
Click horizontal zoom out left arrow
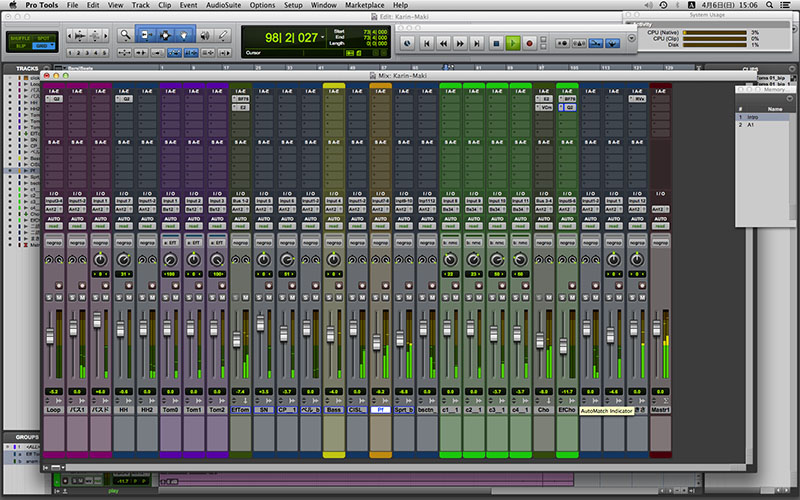pyautogui.click(x=70, y=36)
